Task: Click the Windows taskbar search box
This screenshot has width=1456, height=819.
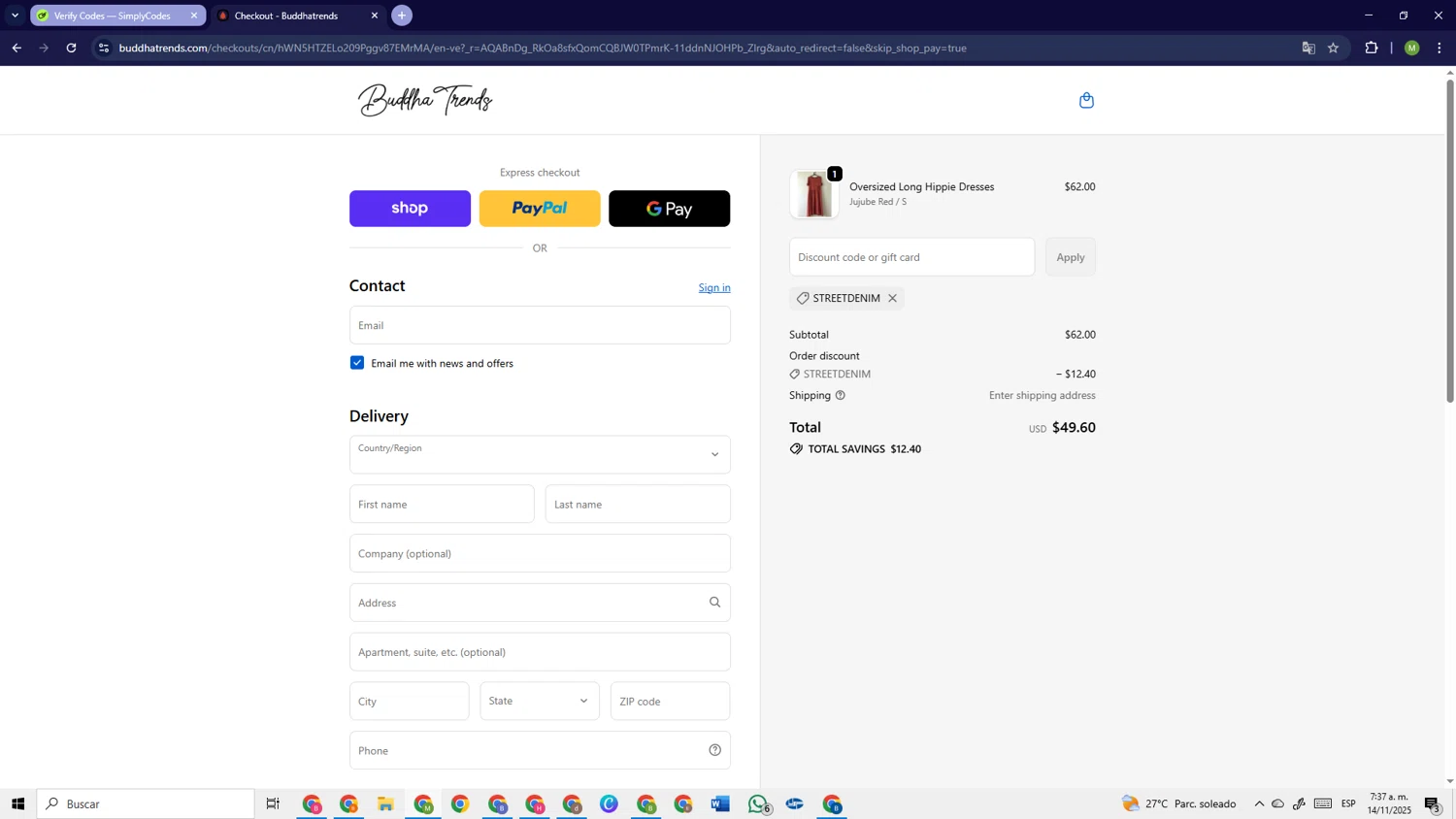Action: point(147,803)
